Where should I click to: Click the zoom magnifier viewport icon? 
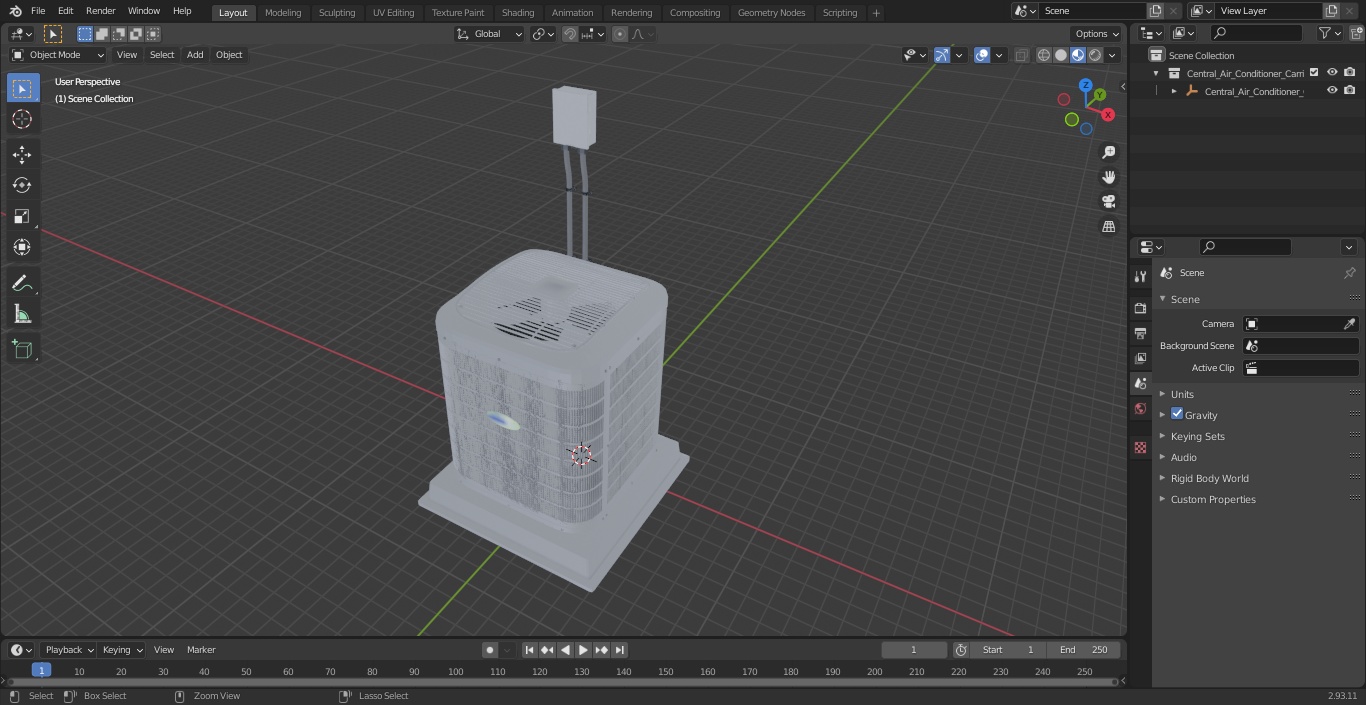pos(1108,152)
